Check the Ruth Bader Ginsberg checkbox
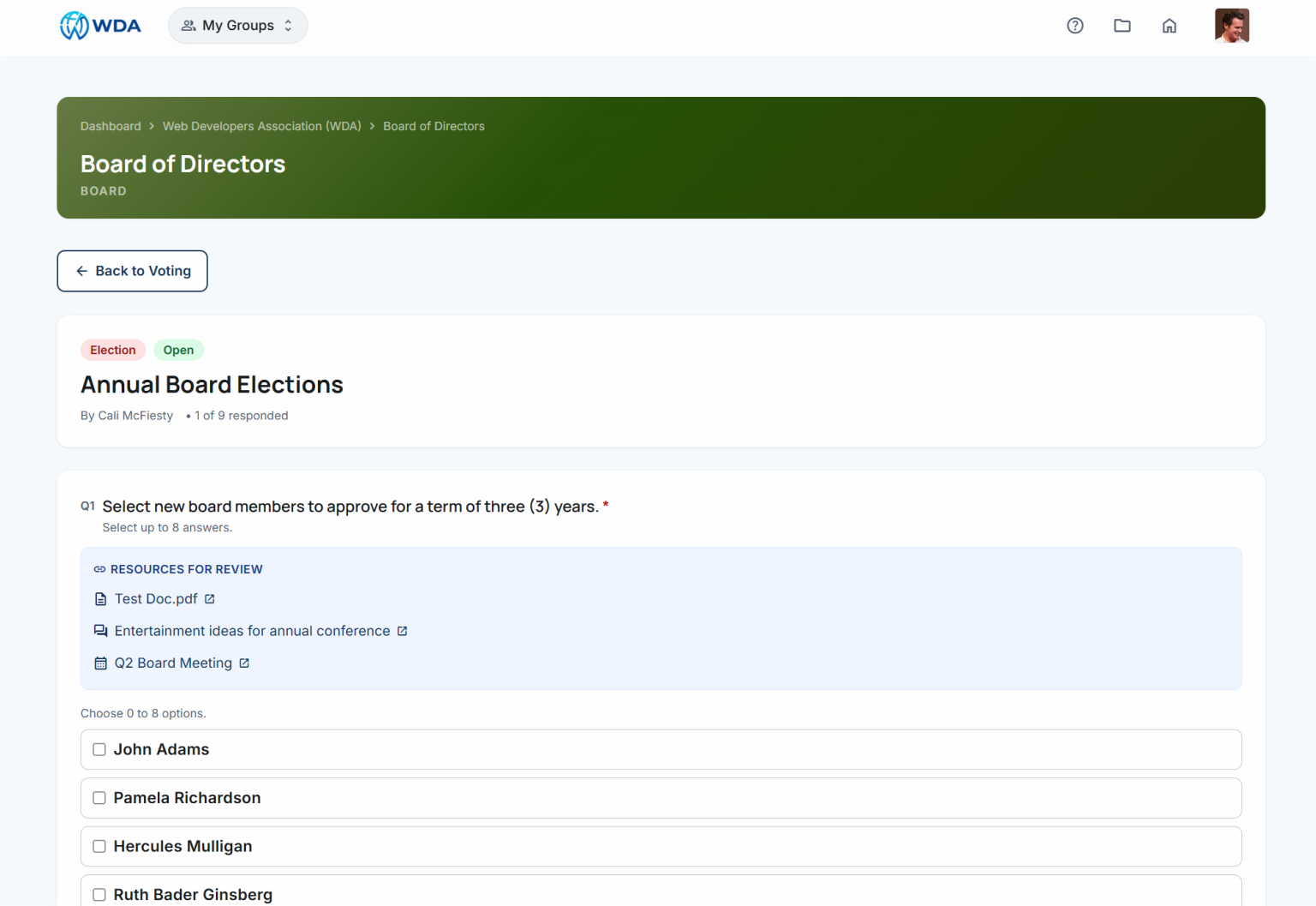1316x906 pixels. 99,895
